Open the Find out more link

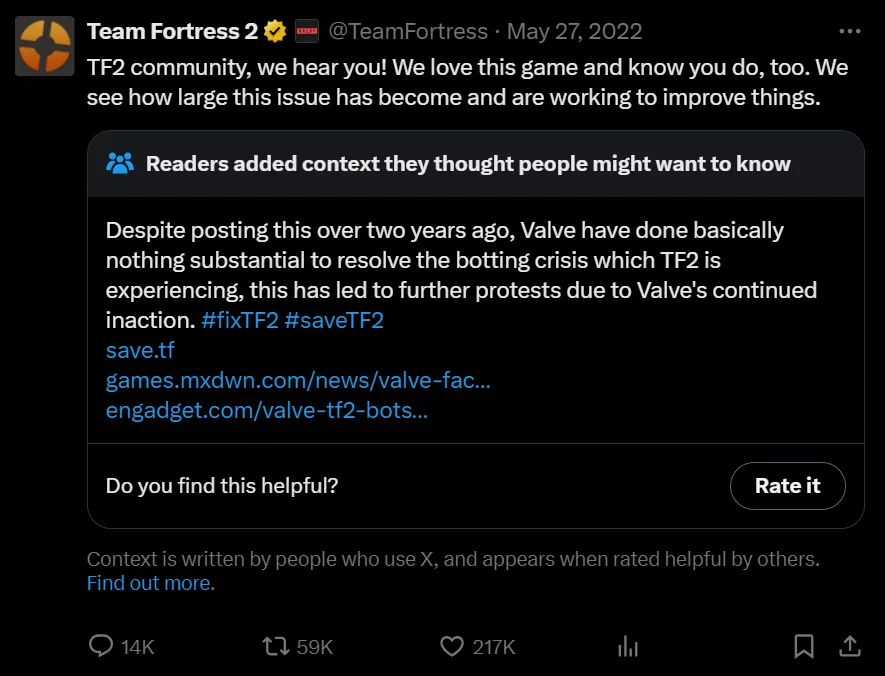click(x=150, y=583)
